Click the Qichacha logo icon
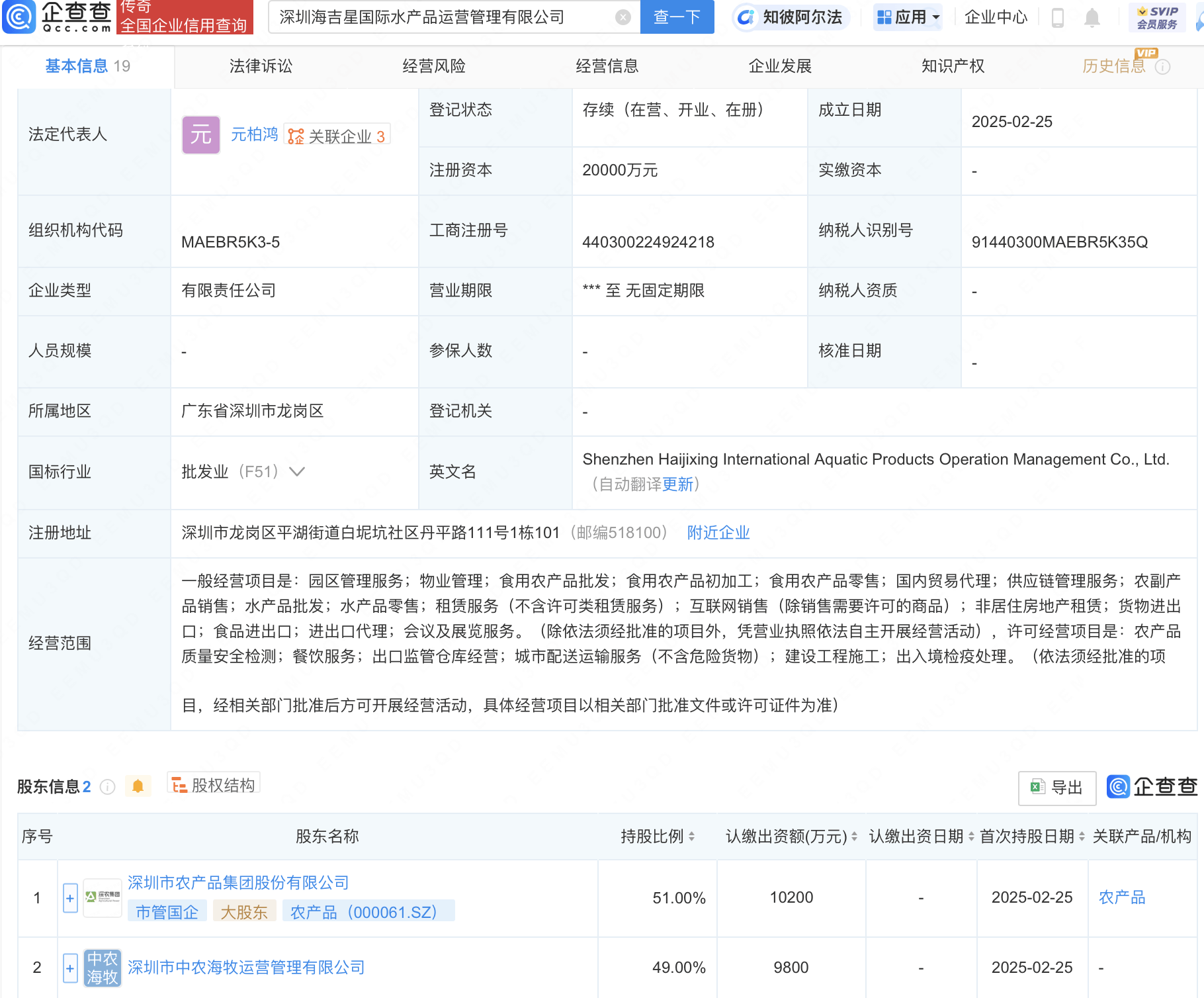Image resolution: width=1204 pixels, height=998 pixels. pos(19,17)
